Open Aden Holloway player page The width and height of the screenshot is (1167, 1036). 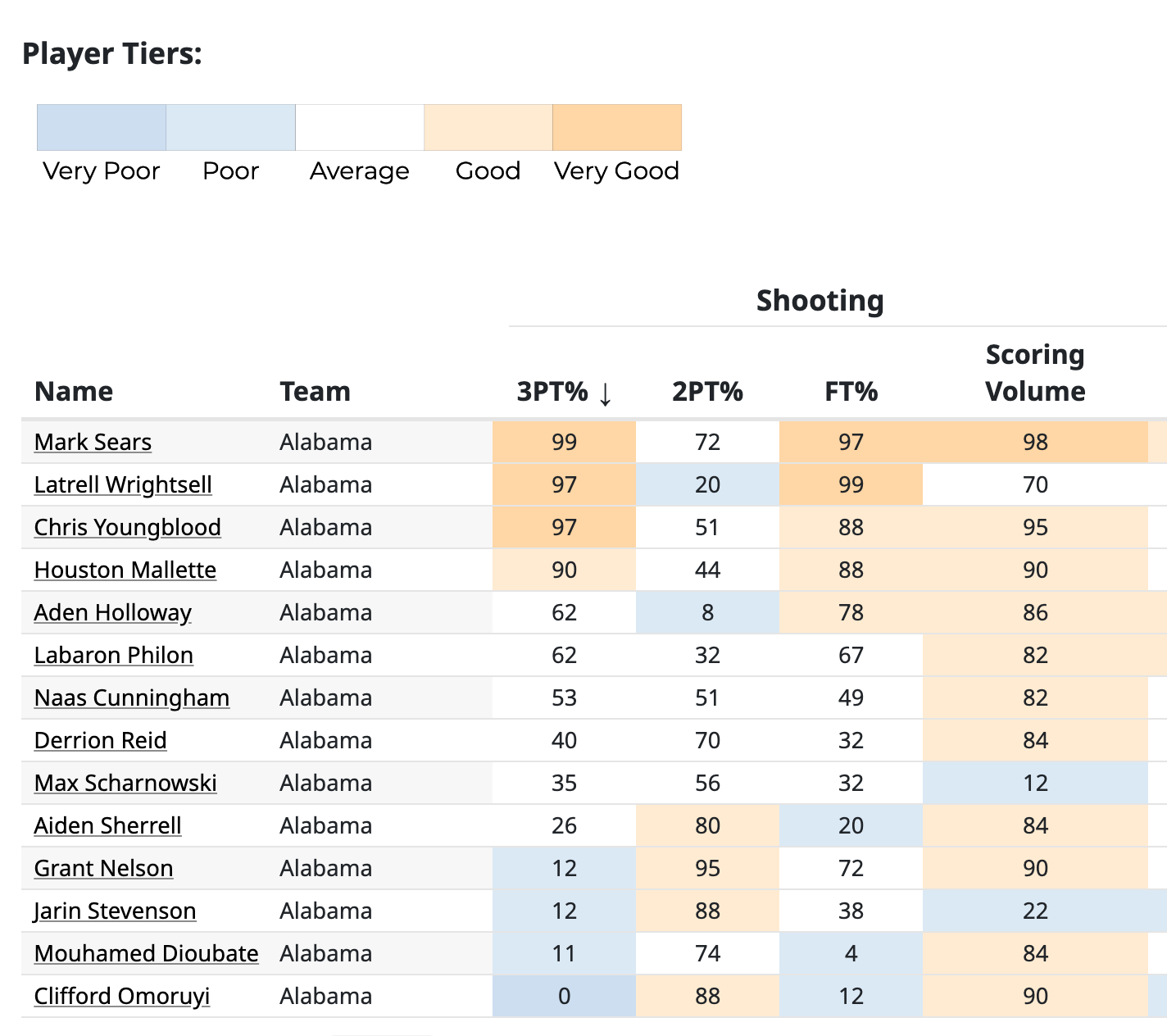click(x=111, y=612)
